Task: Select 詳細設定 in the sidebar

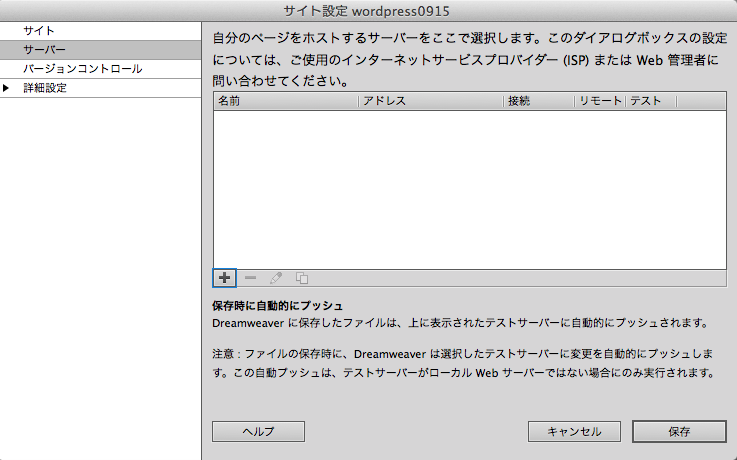Action: tap(101, 88)
